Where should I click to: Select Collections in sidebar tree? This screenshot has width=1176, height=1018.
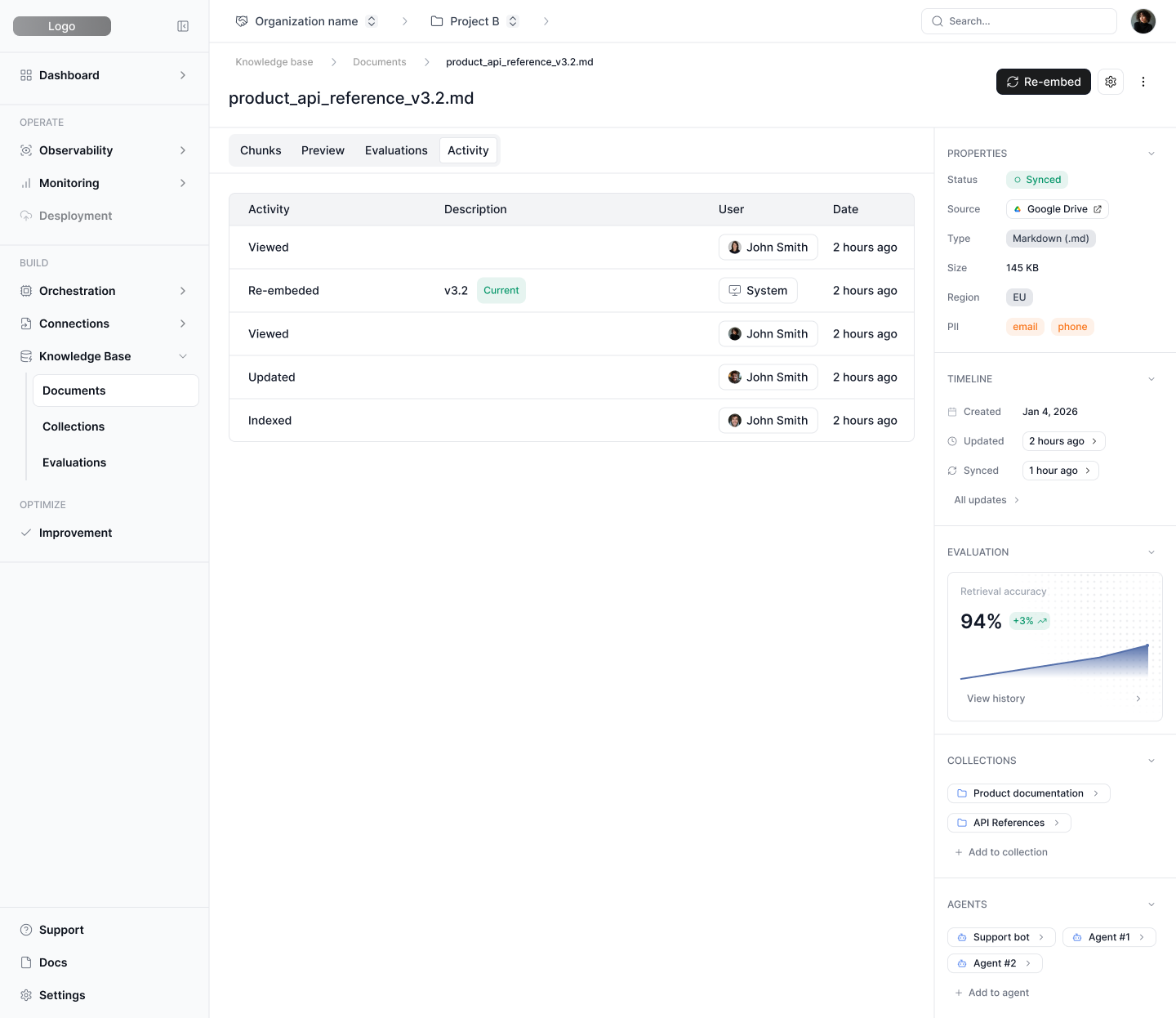[73, 426]
